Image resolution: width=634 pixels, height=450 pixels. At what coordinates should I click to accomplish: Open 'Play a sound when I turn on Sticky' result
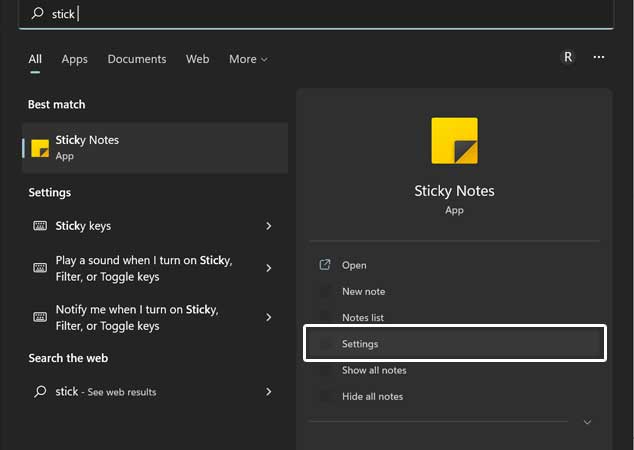tap(155, 268)
